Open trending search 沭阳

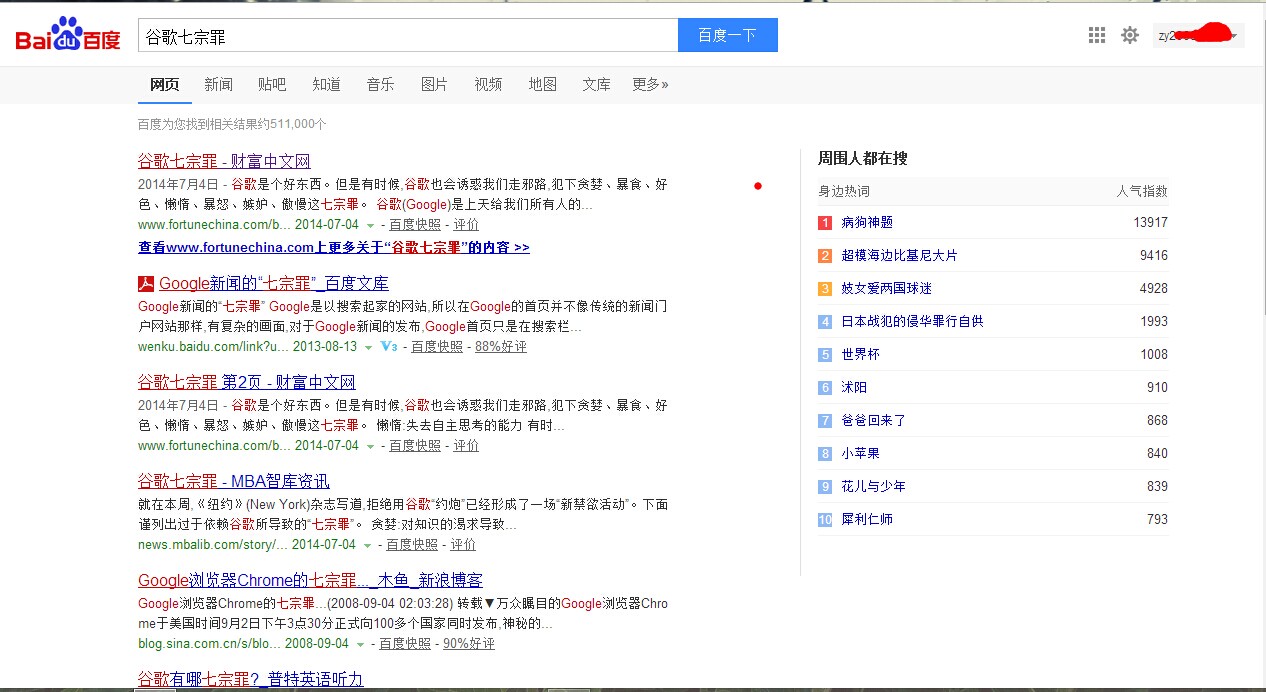point(854,387)
